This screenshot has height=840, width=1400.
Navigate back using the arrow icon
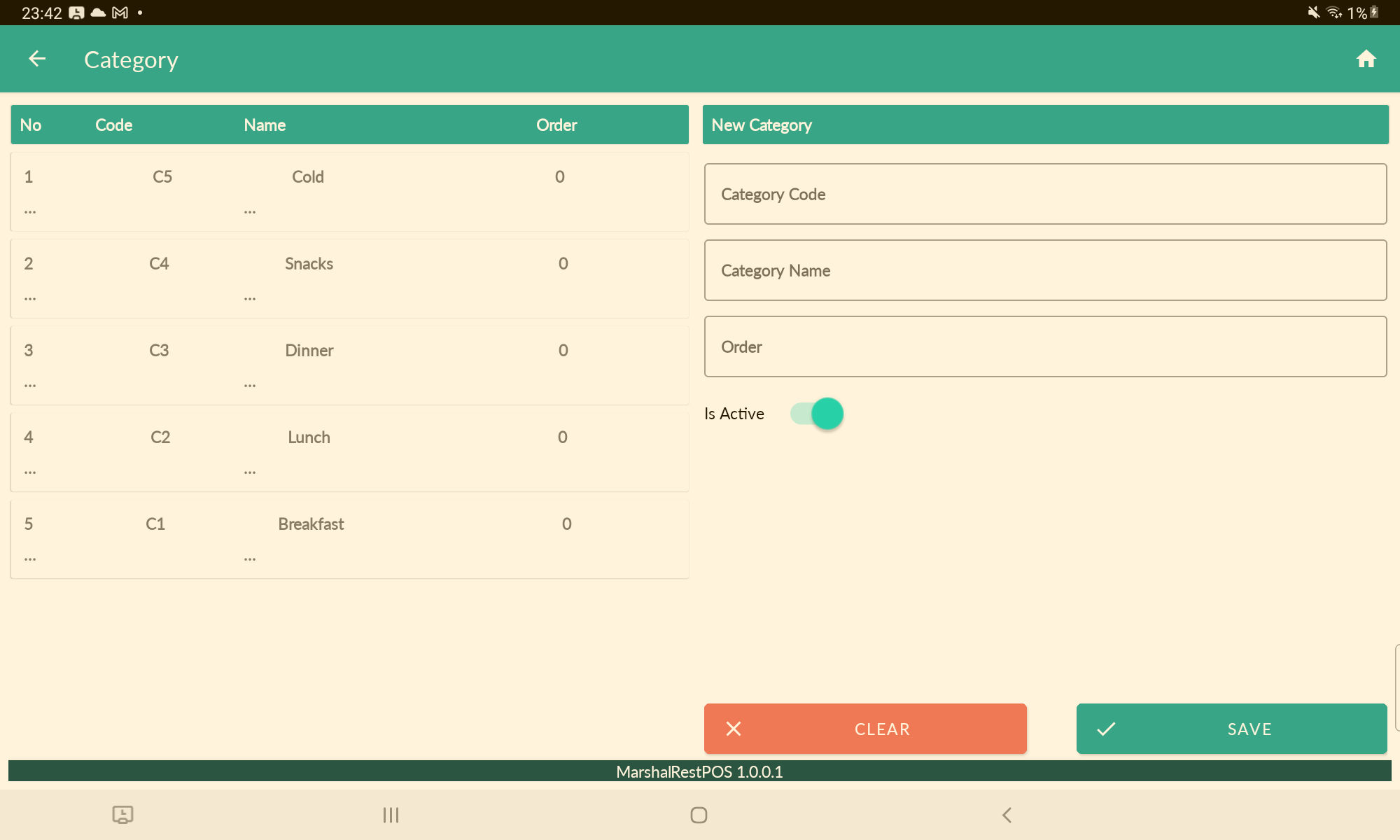point(36,59)
